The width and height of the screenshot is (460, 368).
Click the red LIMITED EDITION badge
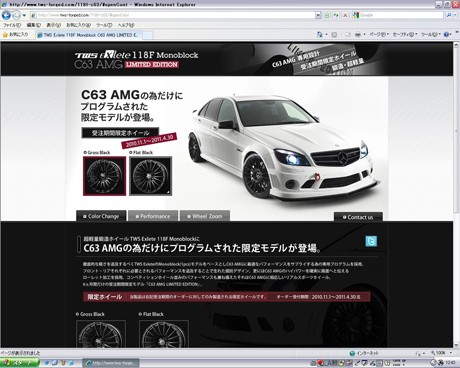click(x=152, y=65)
